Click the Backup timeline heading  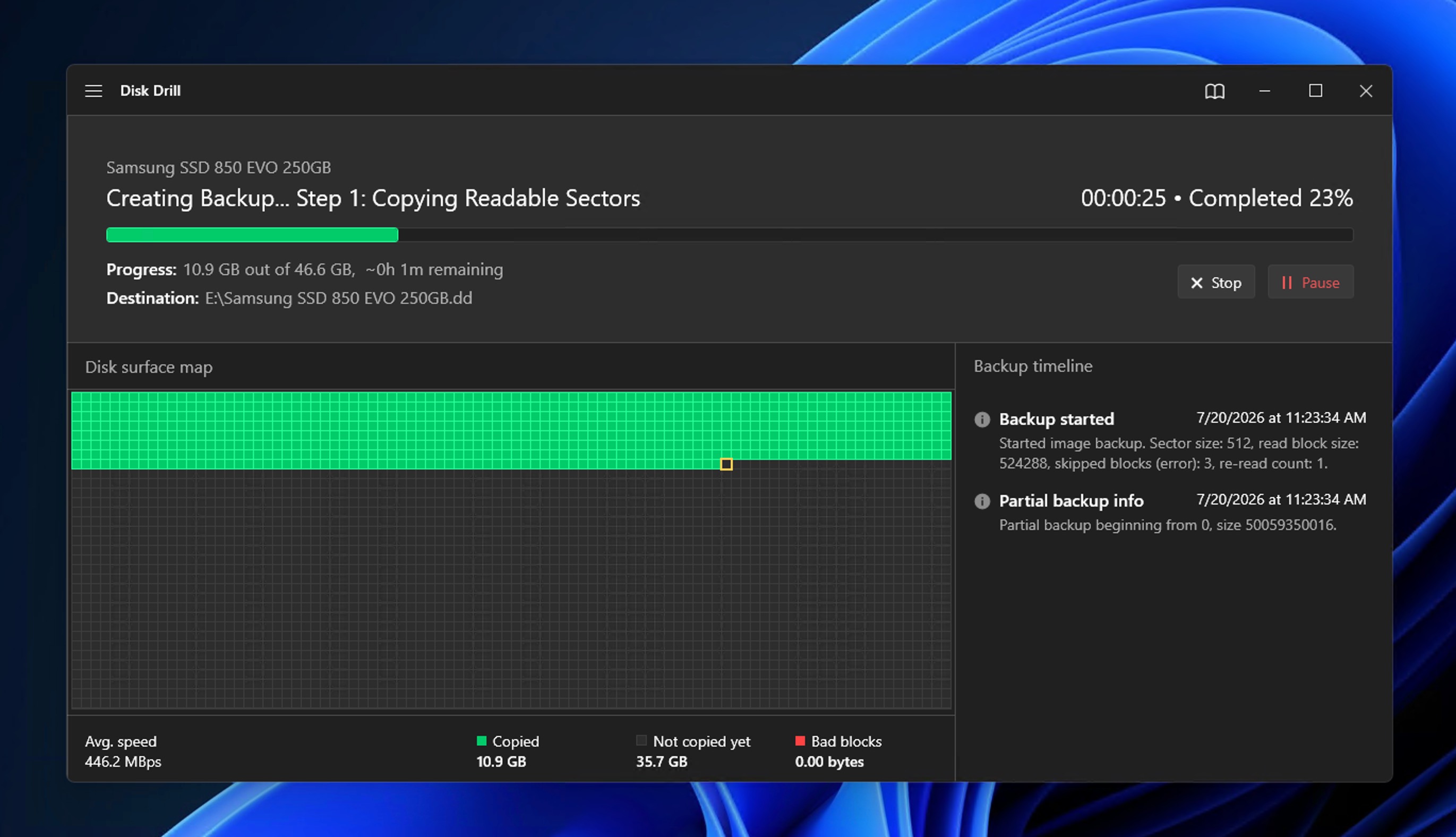point(1033,366)
